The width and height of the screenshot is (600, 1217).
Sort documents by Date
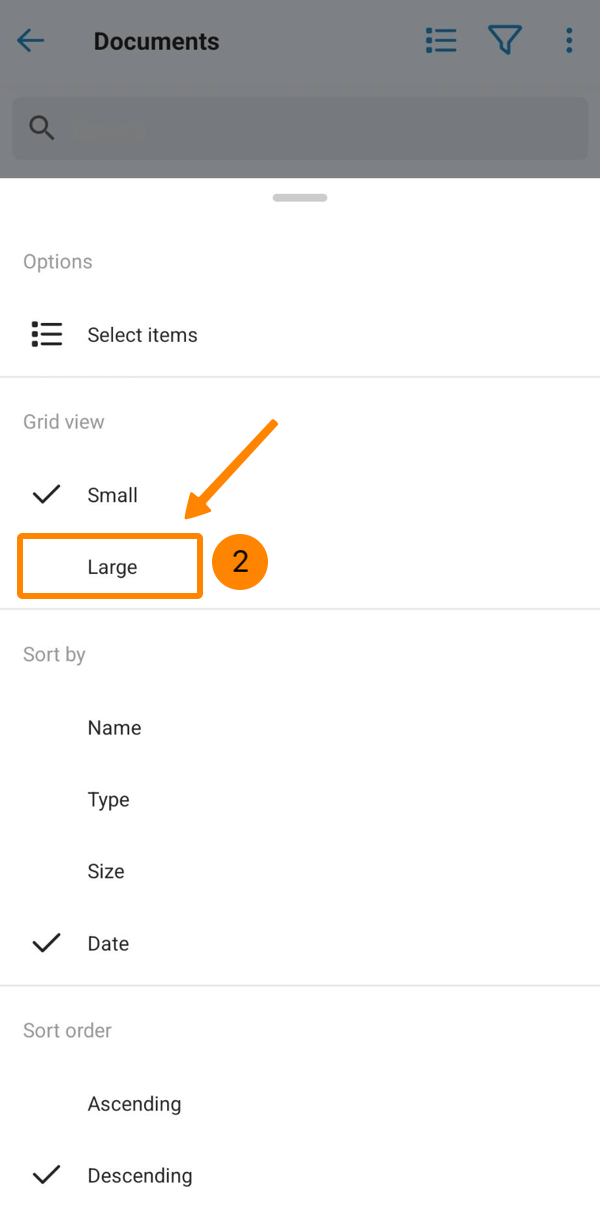point(108,943)
